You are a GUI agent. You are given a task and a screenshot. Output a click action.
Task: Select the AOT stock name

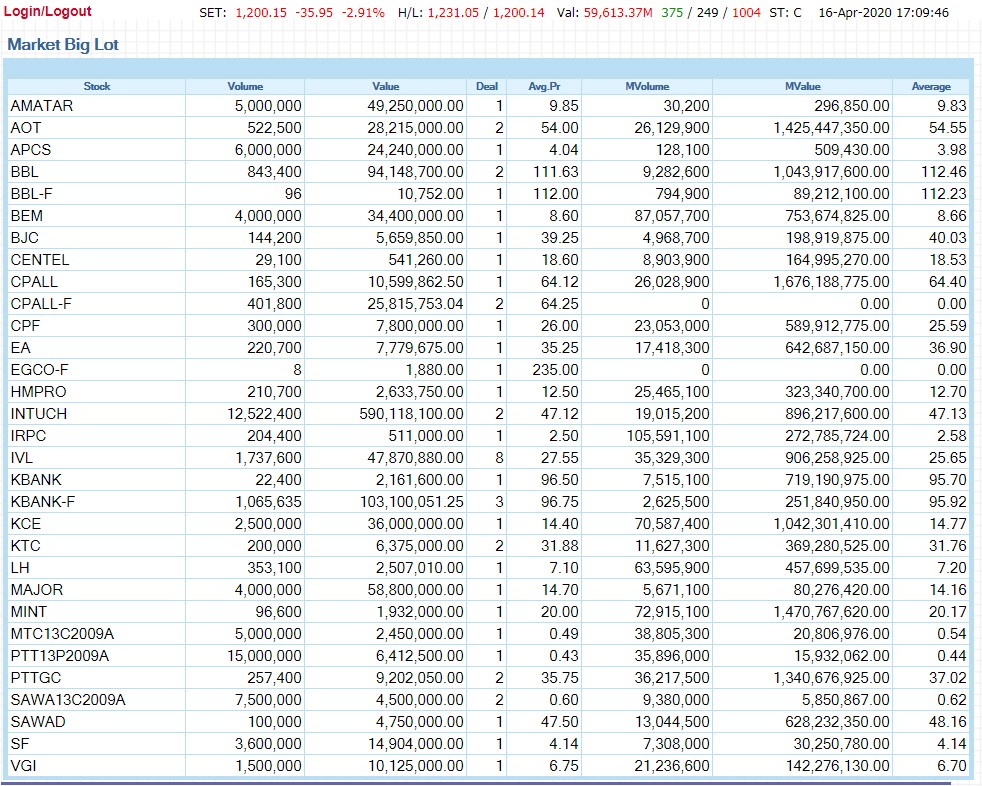[x=26, y=128]
